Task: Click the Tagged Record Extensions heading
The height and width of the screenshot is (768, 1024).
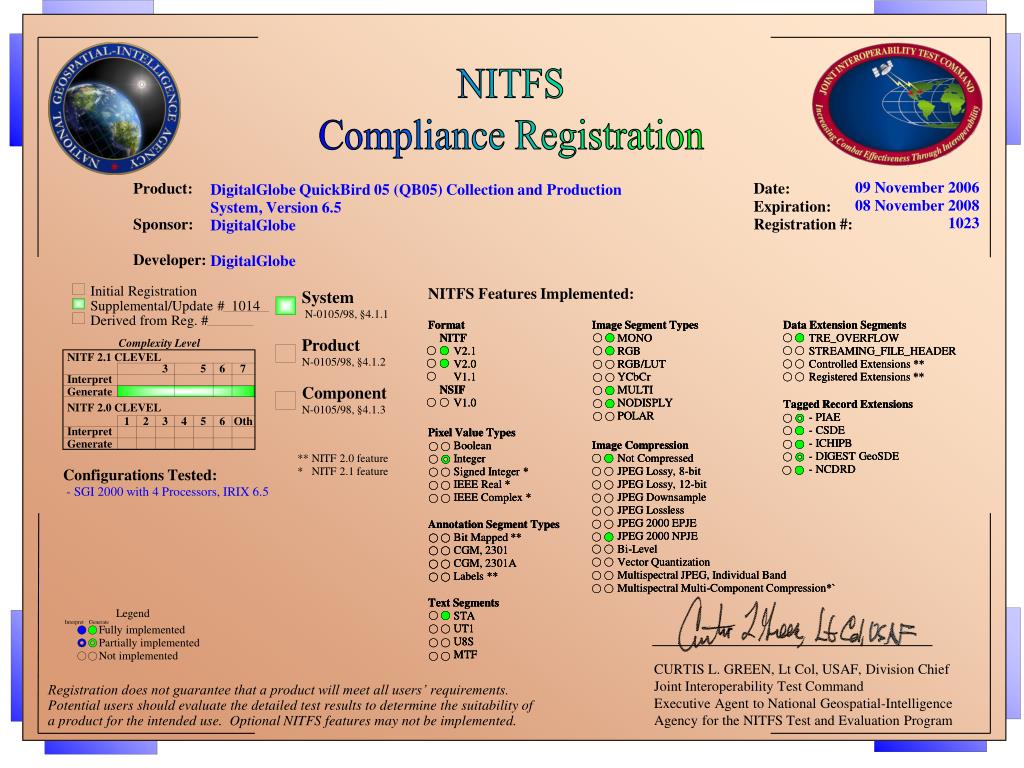Action: [848, 404]
